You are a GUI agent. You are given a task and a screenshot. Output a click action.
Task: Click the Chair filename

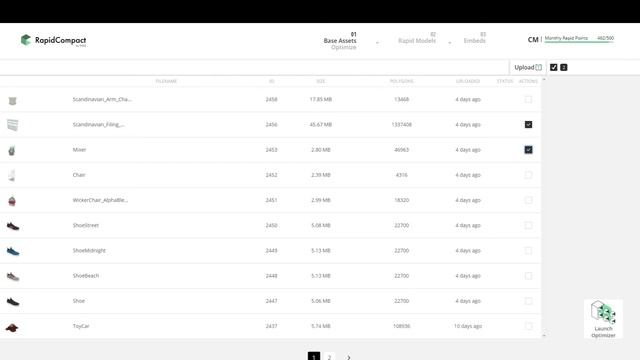79,175
